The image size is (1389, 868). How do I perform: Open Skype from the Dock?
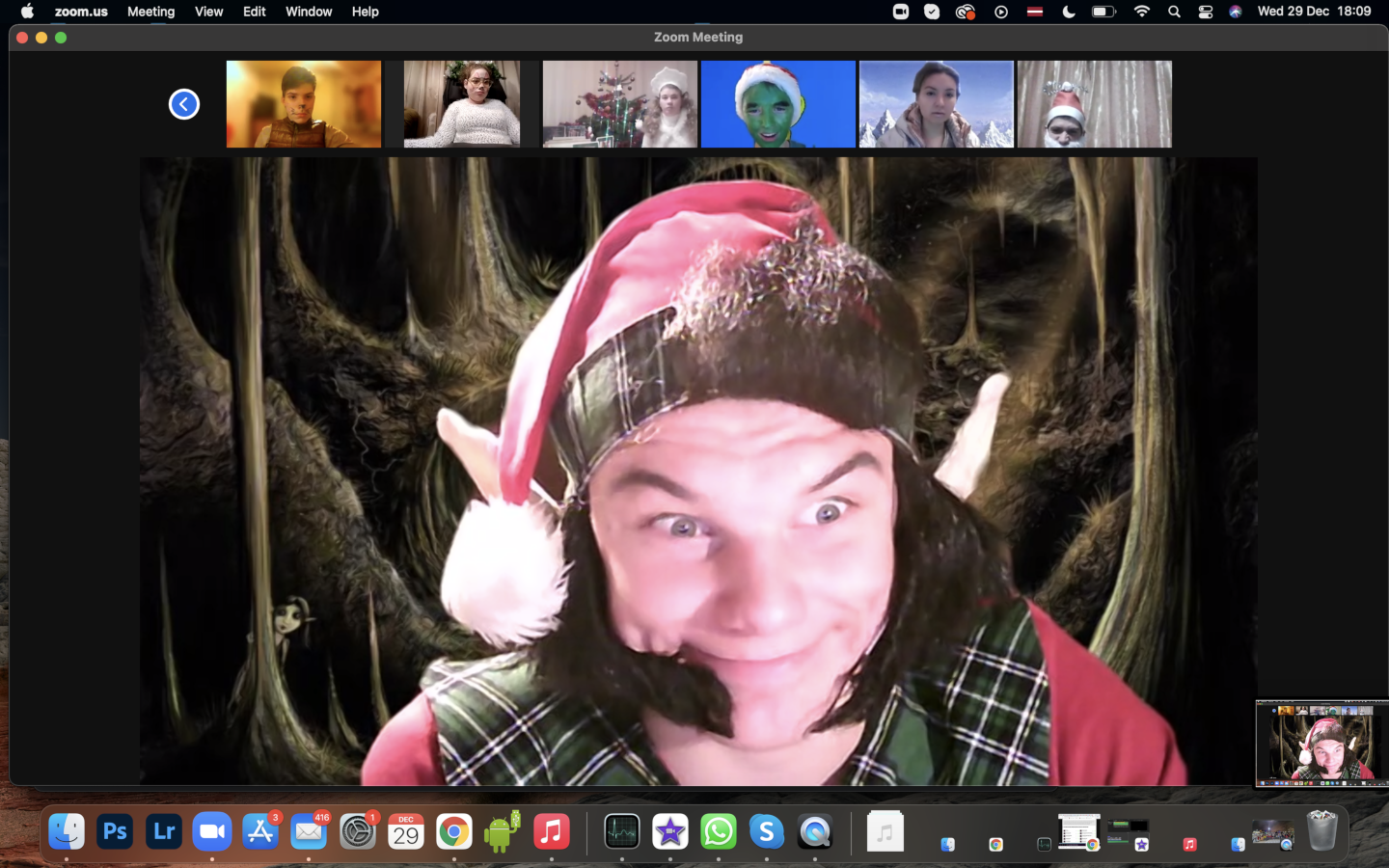(767, 831)
